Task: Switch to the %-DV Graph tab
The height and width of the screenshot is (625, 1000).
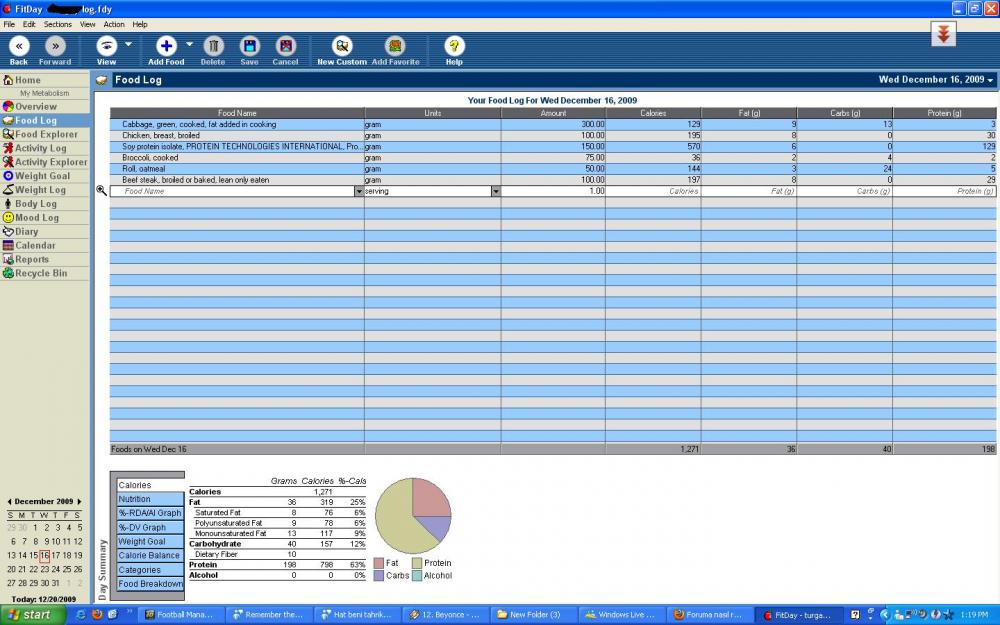Action: click(151, 527)
